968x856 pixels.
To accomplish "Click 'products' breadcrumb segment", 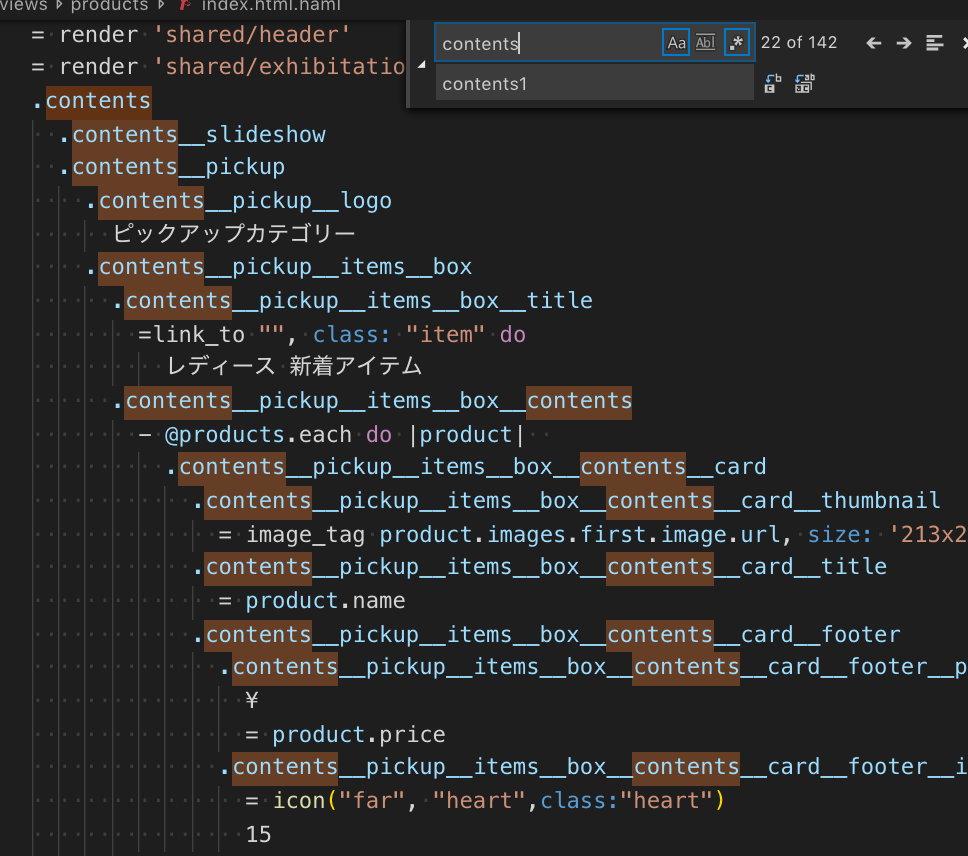I will 109,6.
